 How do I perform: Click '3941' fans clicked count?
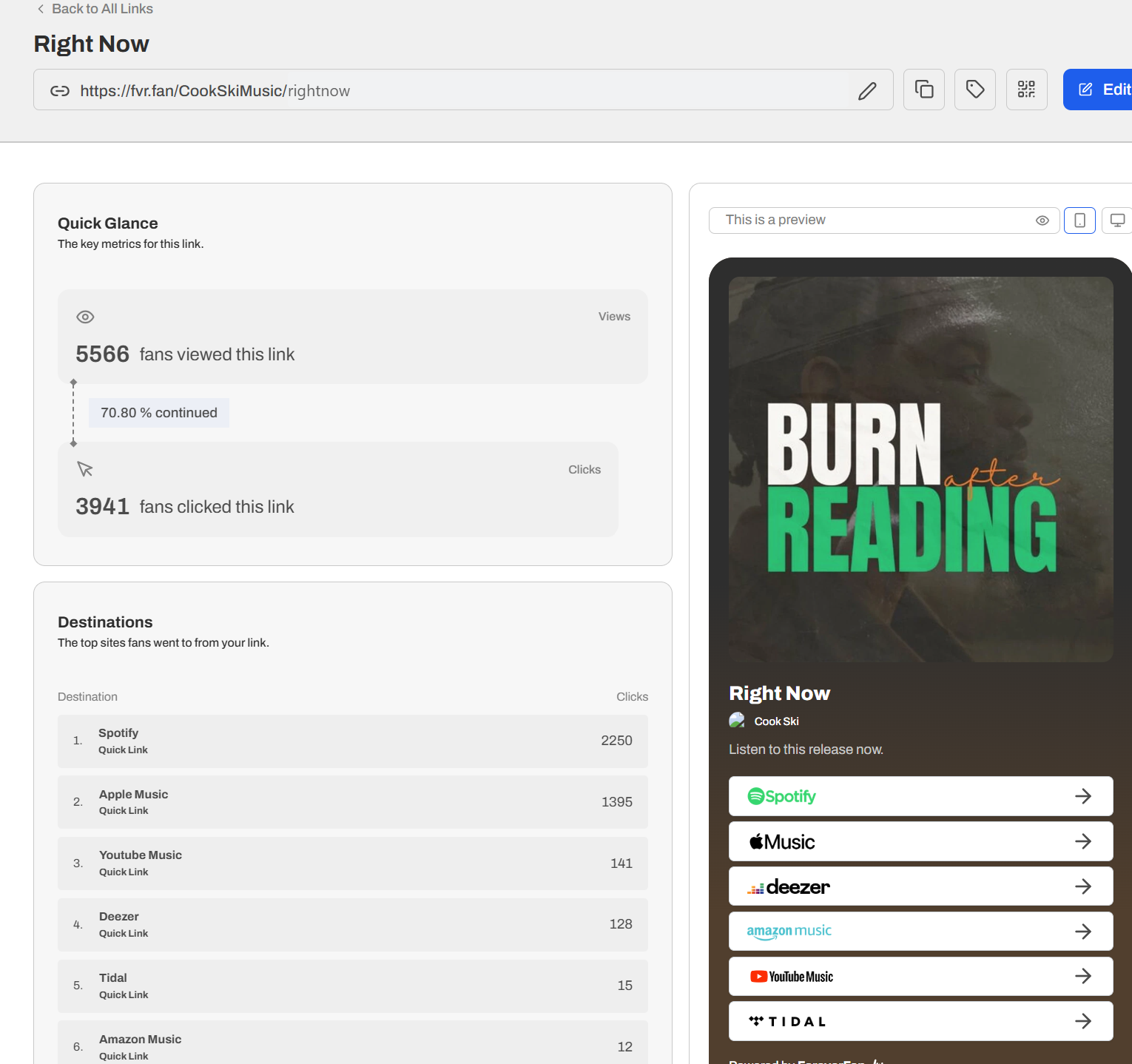point(102,506)
